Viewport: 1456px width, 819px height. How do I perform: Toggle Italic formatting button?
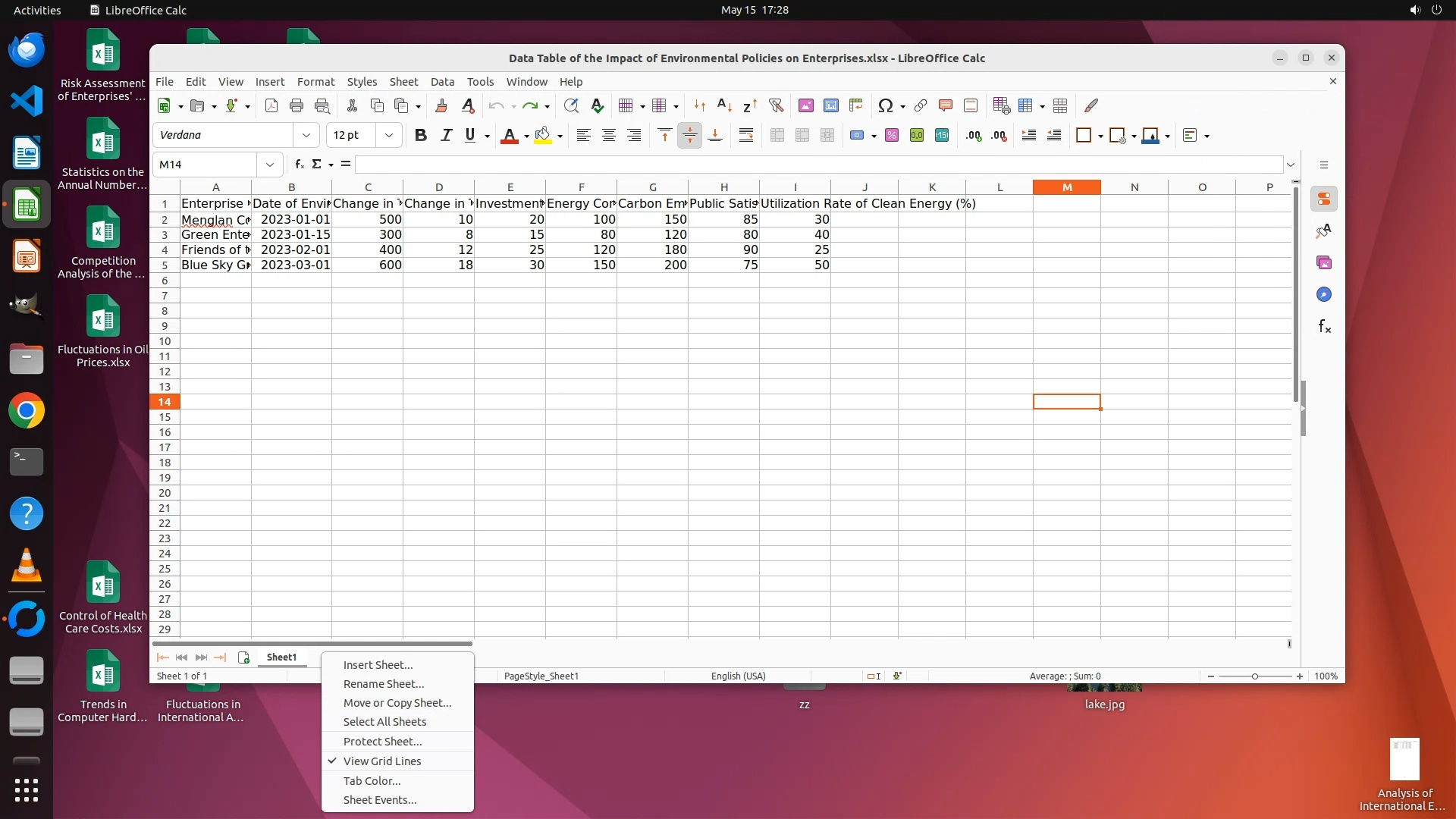click(446, 135)
